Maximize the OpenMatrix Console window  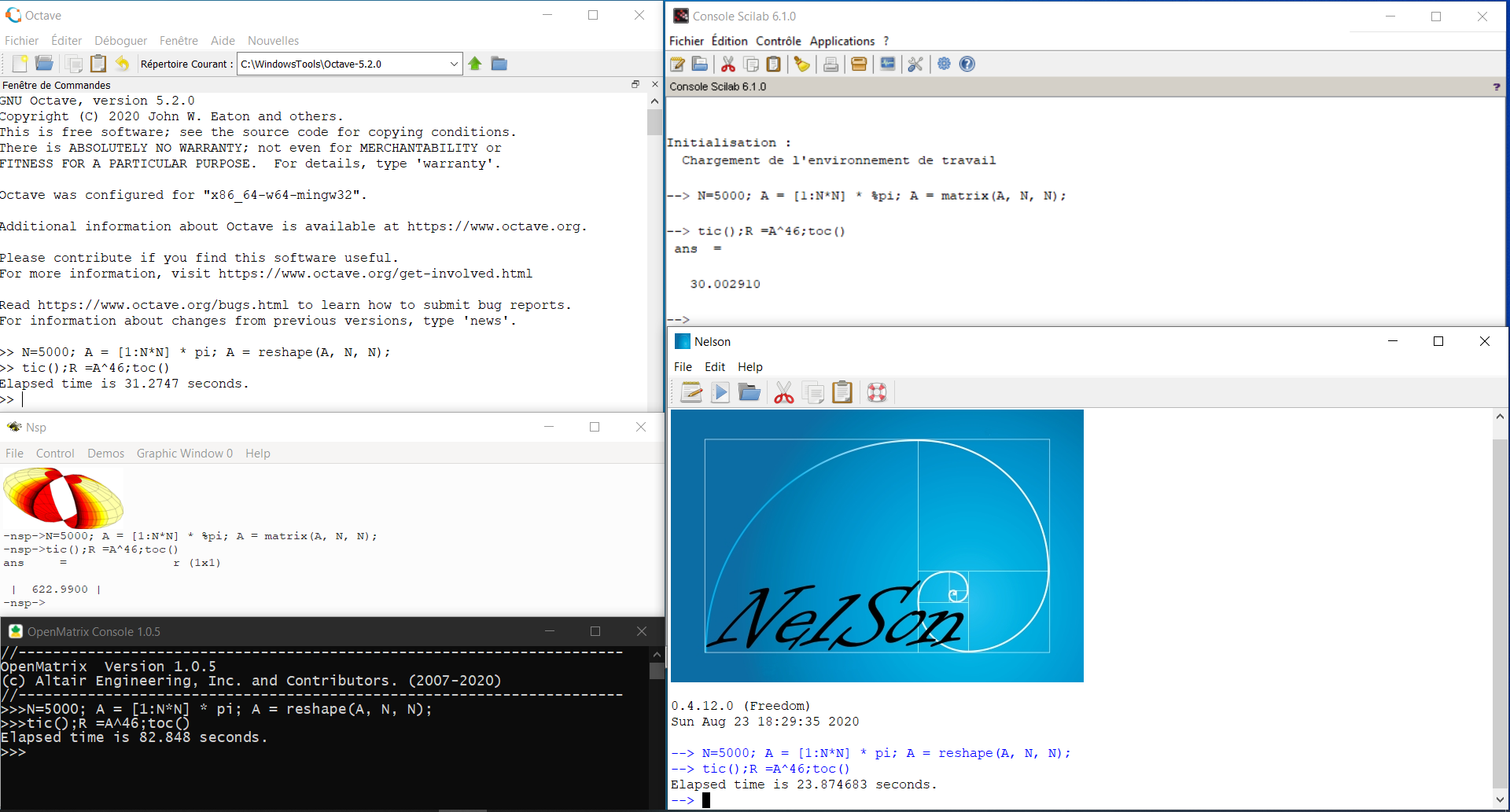pos(595,631)
